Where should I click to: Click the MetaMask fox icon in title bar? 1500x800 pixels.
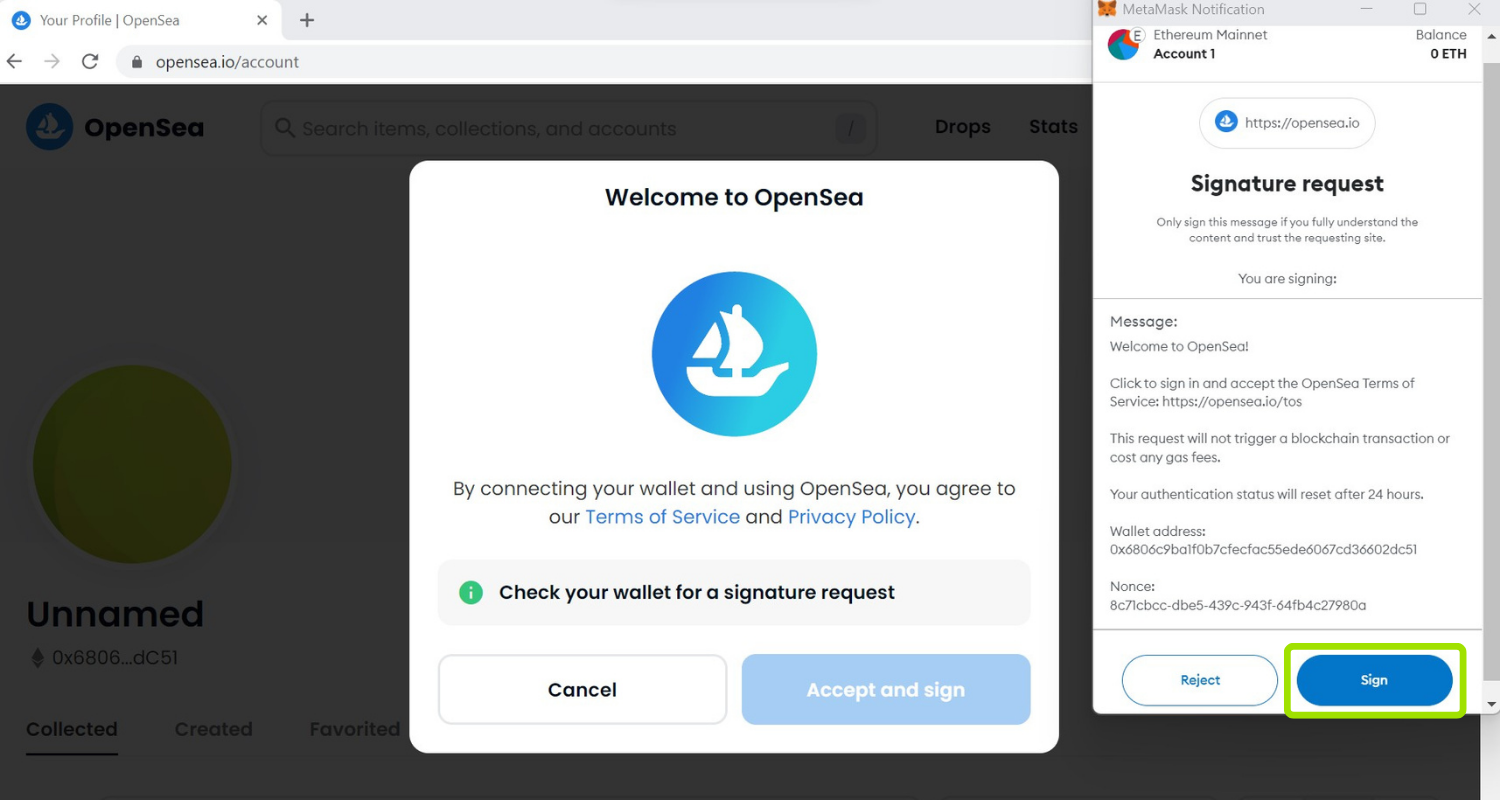coord(1106,9)
